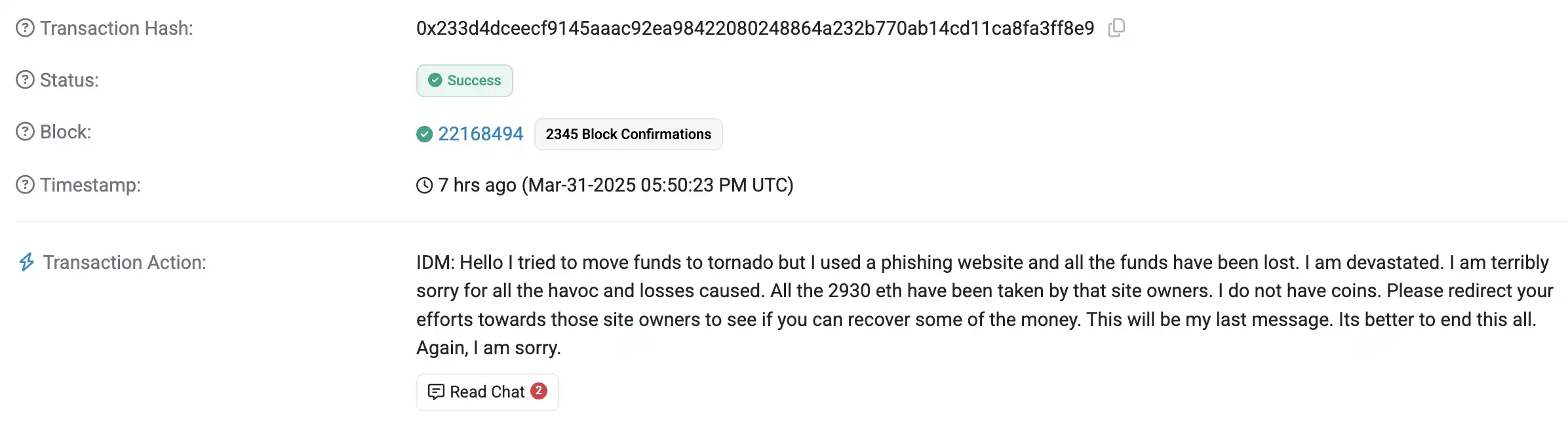This screenshot has height=429, width=1568.
Task: Click the help icon next to Status
Action: (x=25, y=80)
